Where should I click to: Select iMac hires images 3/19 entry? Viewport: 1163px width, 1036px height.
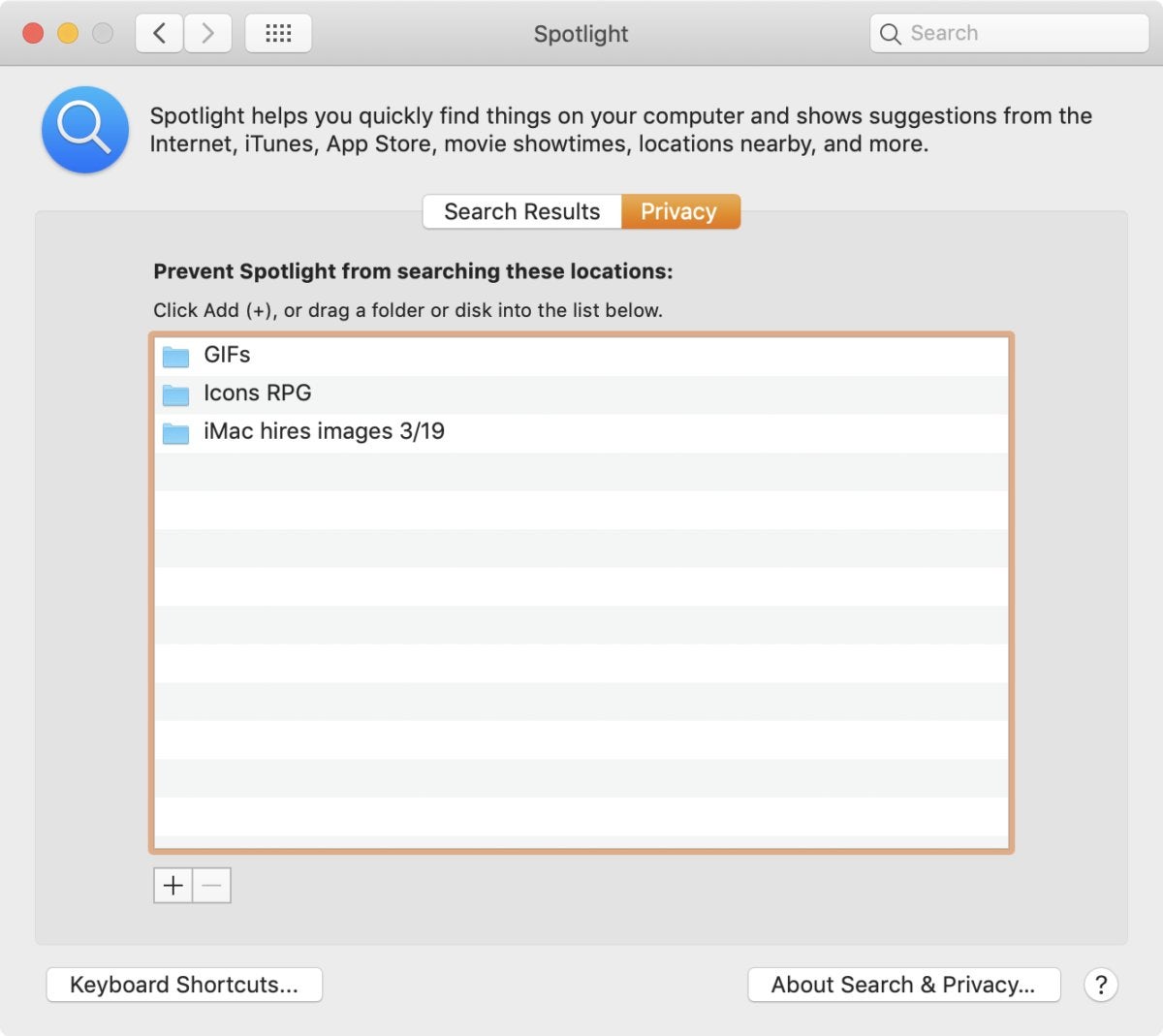tap(581, 432)
